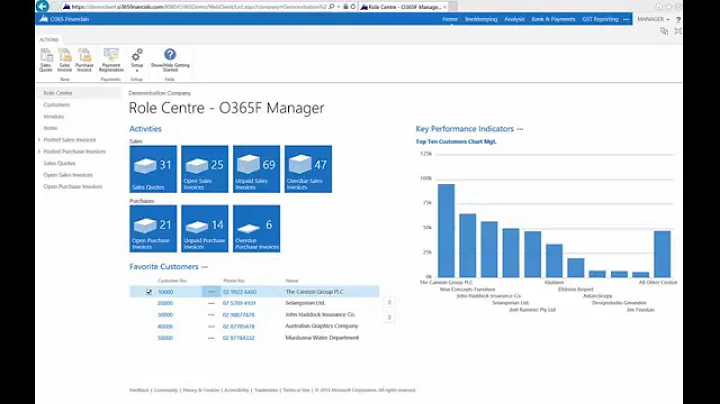Open the Overdue Purchase Invoices tile showing 6
The height and width of the screenshot is (404, 720).
[256, 229]
